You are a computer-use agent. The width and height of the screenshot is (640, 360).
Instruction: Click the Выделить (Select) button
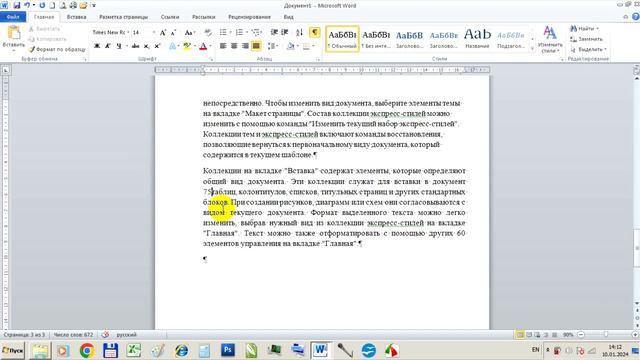588,49
